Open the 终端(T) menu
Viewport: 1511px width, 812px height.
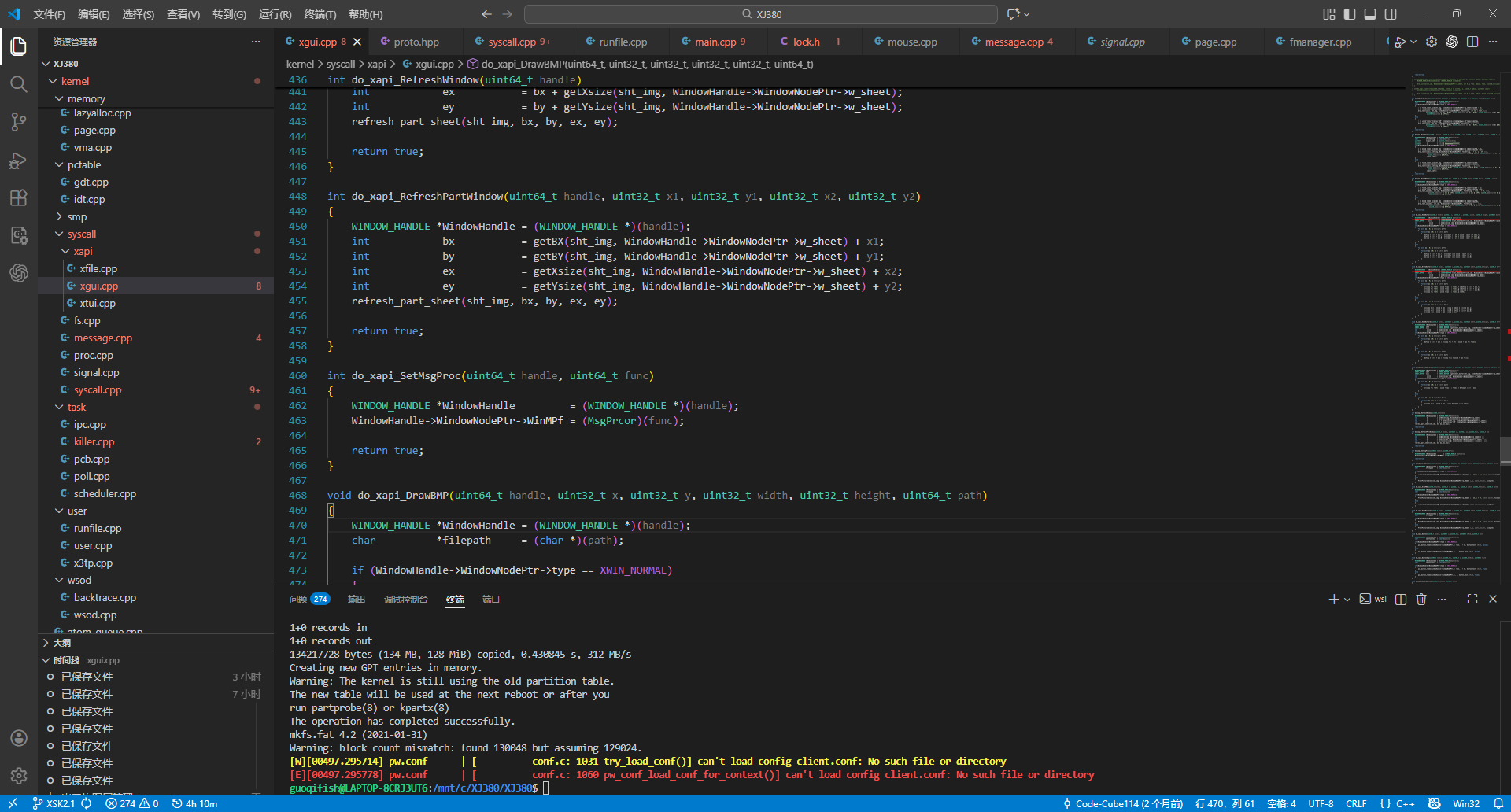tap(320, 14)
